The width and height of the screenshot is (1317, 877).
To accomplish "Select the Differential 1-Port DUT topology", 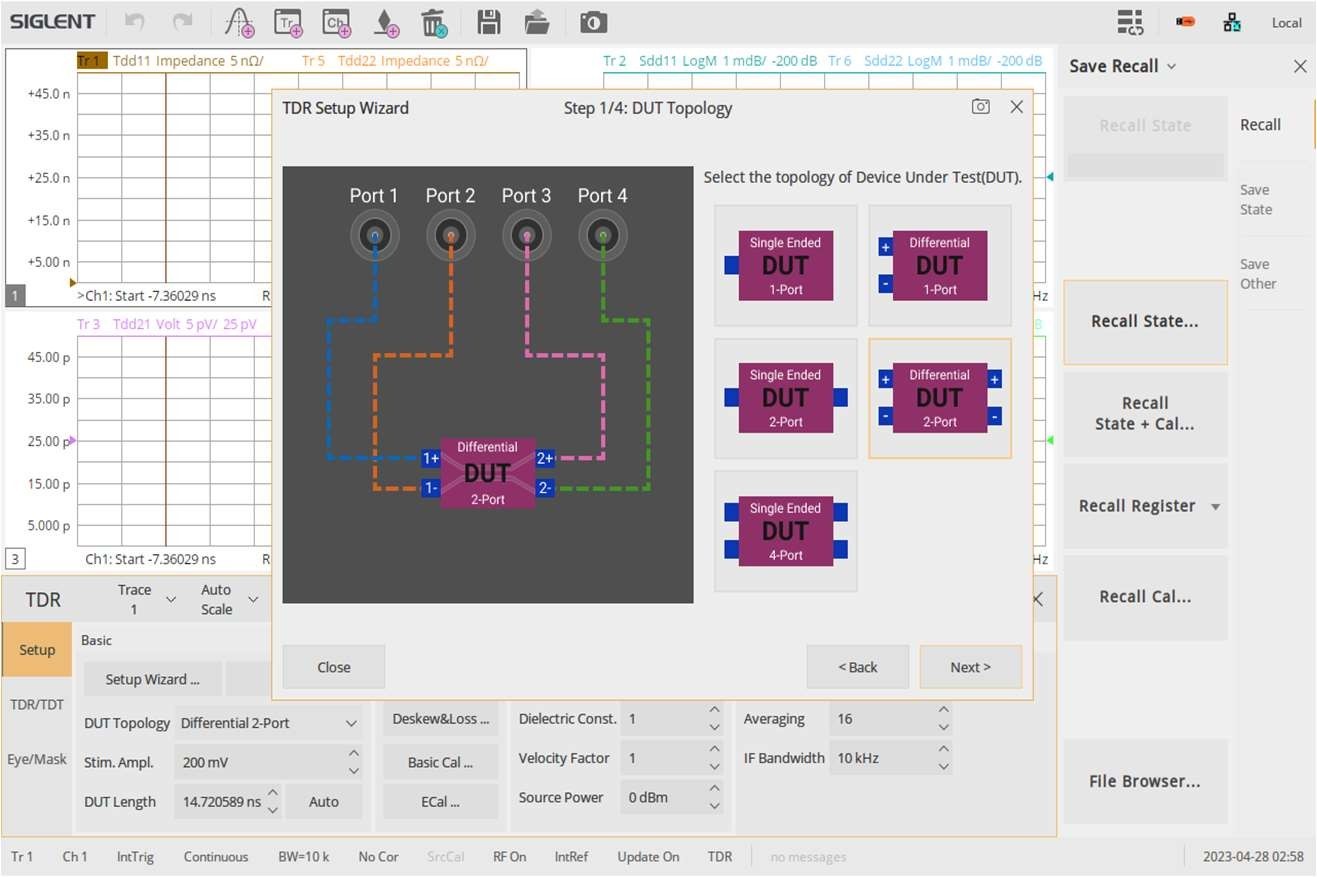I will [x=939, y=265].
